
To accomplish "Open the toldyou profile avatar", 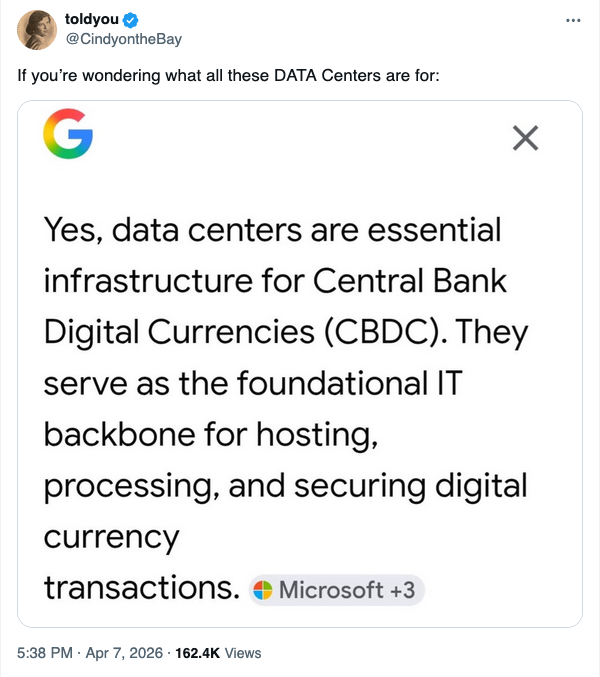I will 36,30.
